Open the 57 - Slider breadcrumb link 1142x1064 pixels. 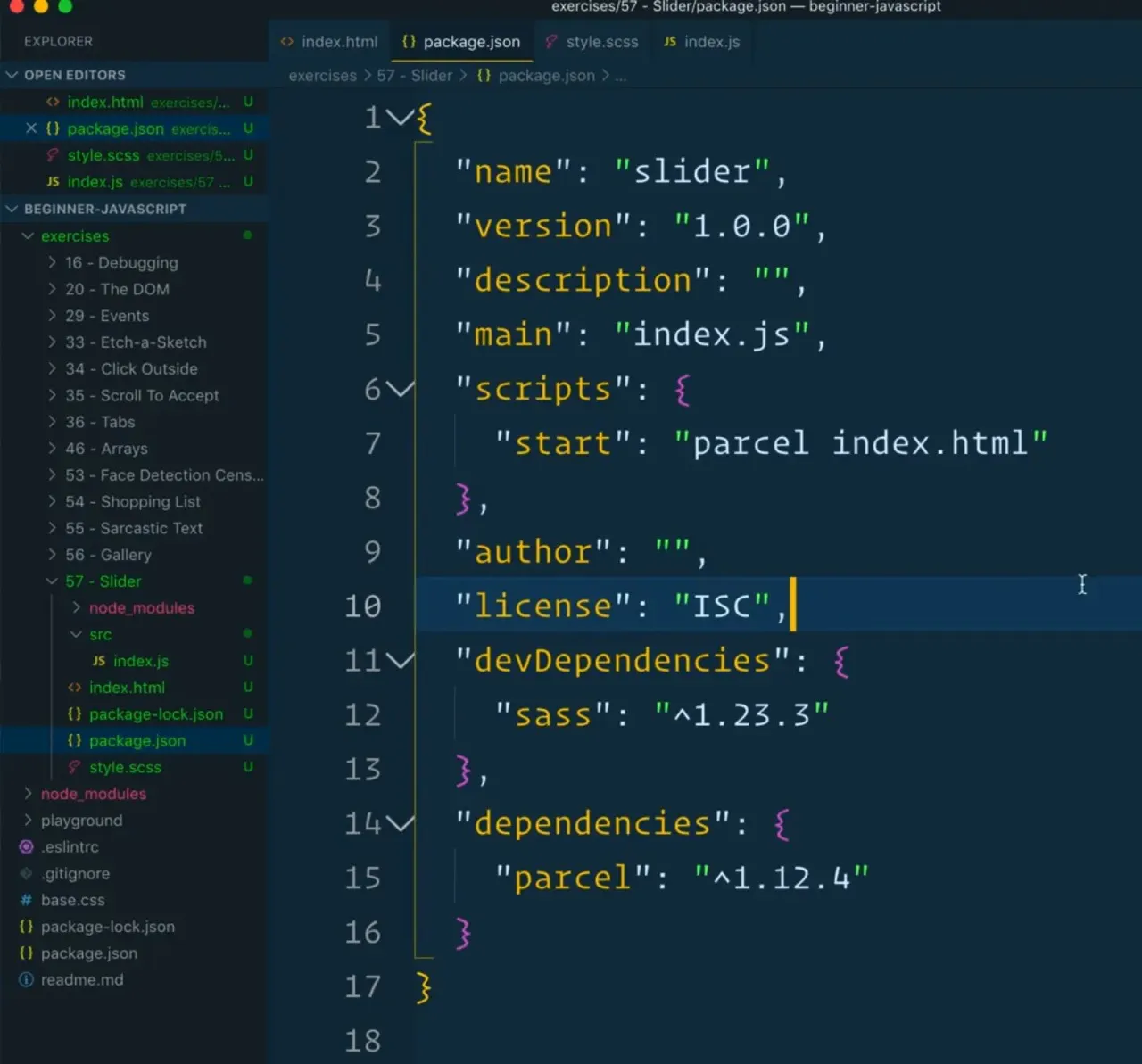[x=415, y=76]
